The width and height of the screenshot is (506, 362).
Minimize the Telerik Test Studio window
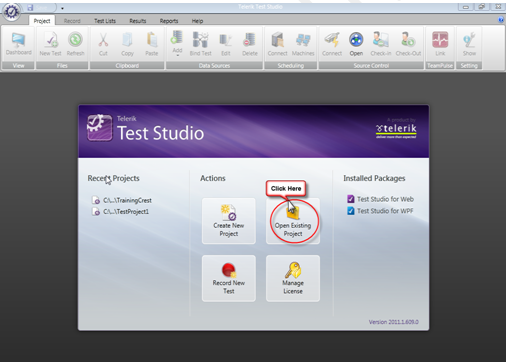(x=466, y=7)
